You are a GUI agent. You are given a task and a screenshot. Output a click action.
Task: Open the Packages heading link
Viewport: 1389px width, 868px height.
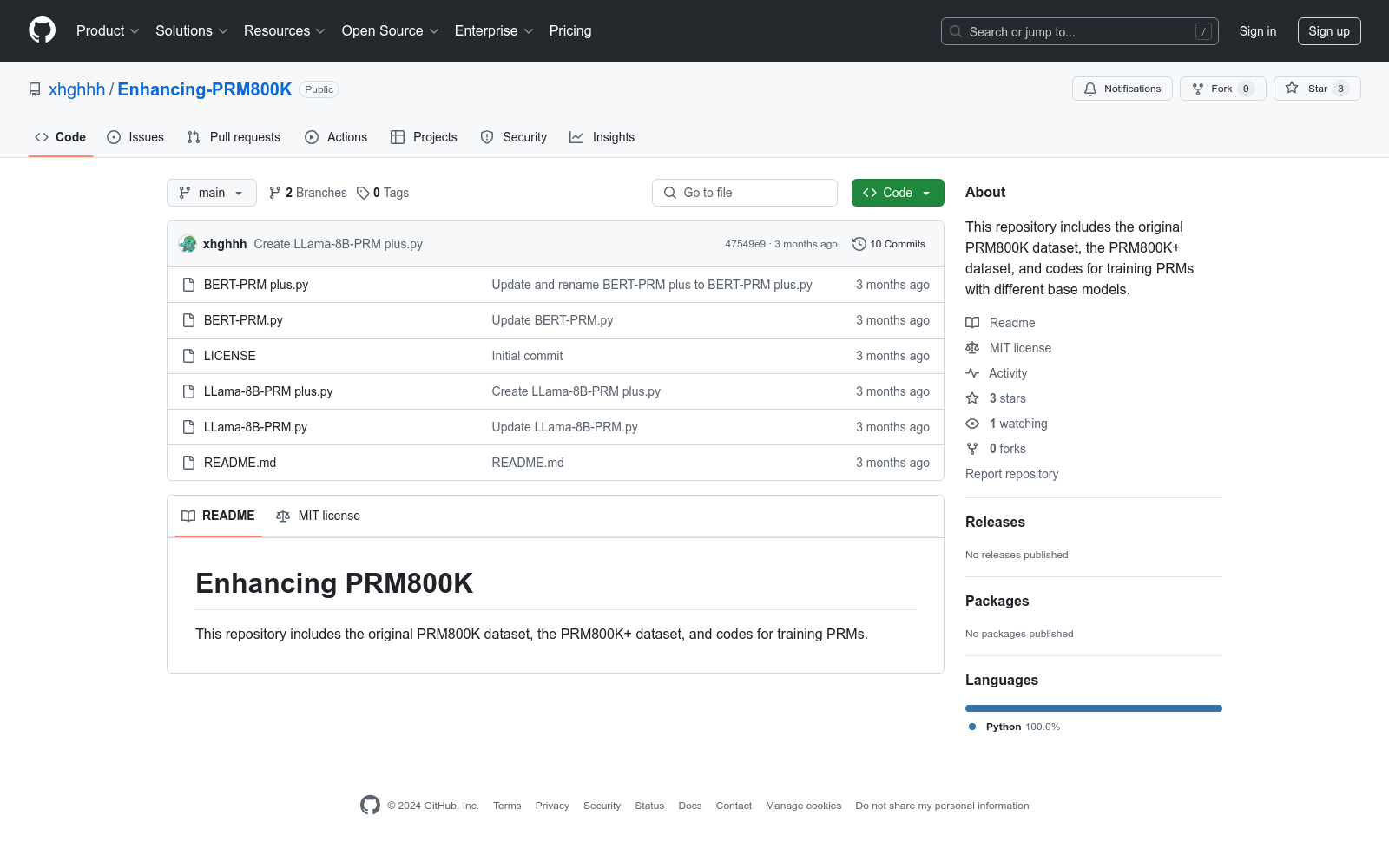(x=997, y=601)
